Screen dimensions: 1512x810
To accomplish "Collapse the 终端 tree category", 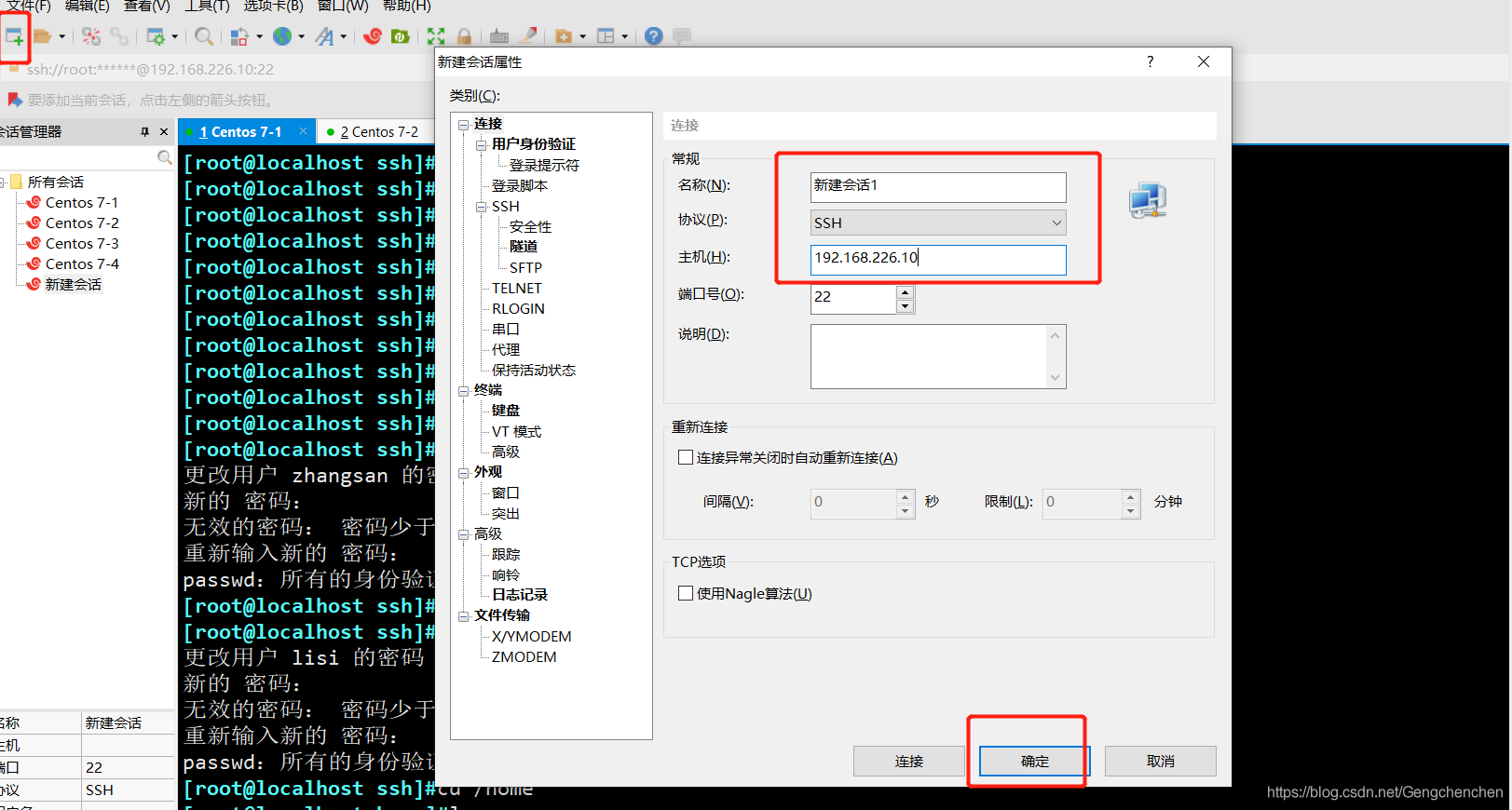I will (x=464, y=391).
